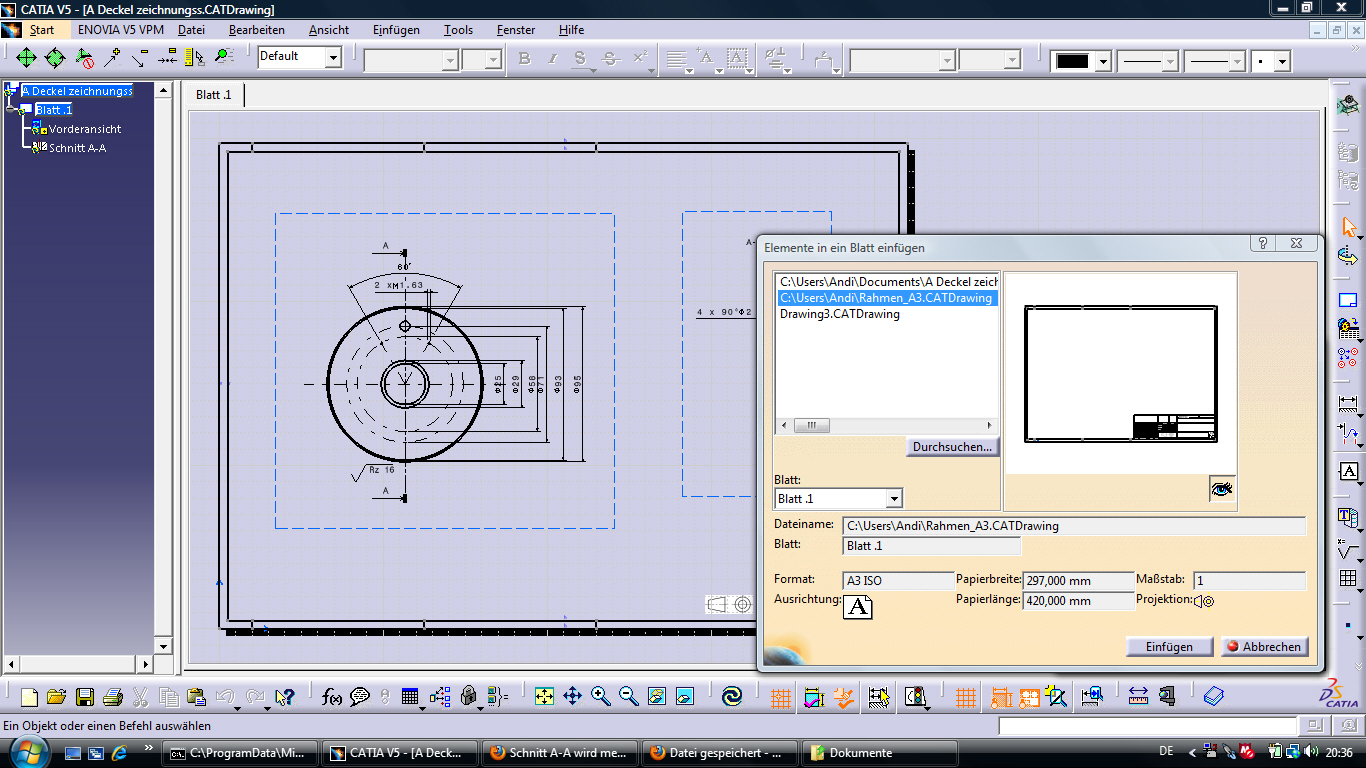Open the empty font size dropdown
This screenshot has height=768, width=1366.
click(x=493, y=60)
